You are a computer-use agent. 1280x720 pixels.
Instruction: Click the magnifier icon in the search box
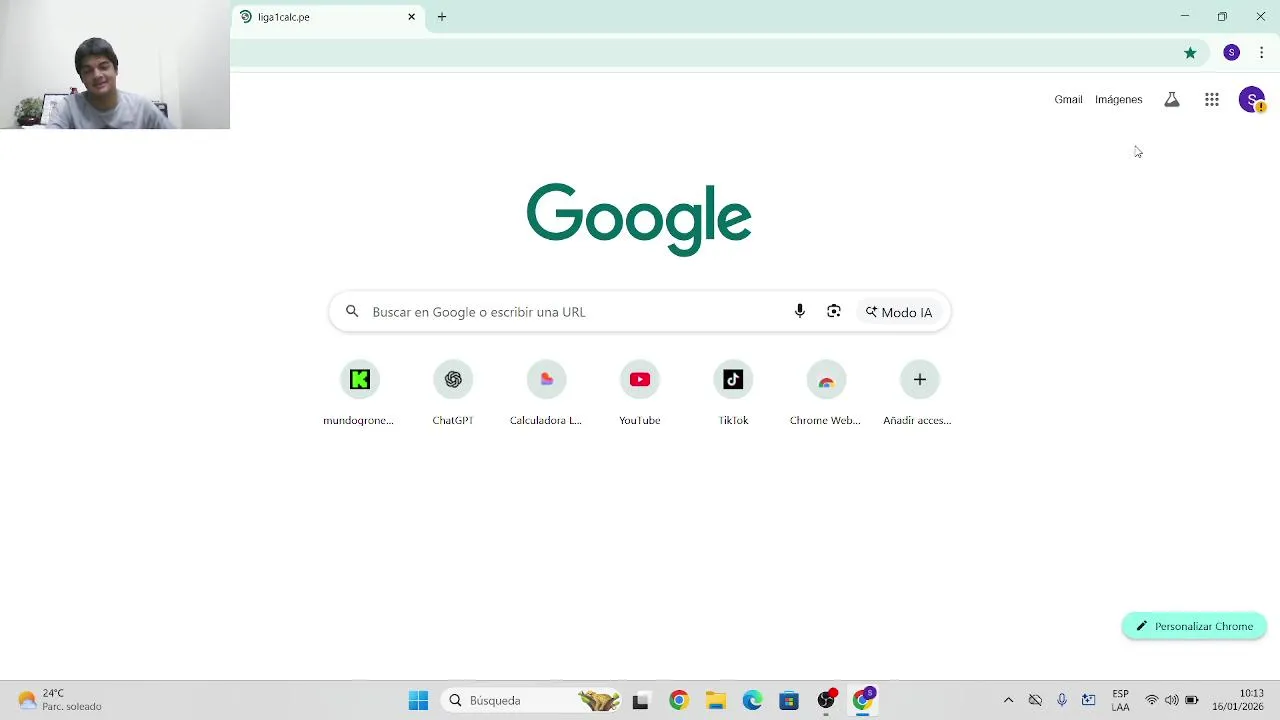pos(352,312)
